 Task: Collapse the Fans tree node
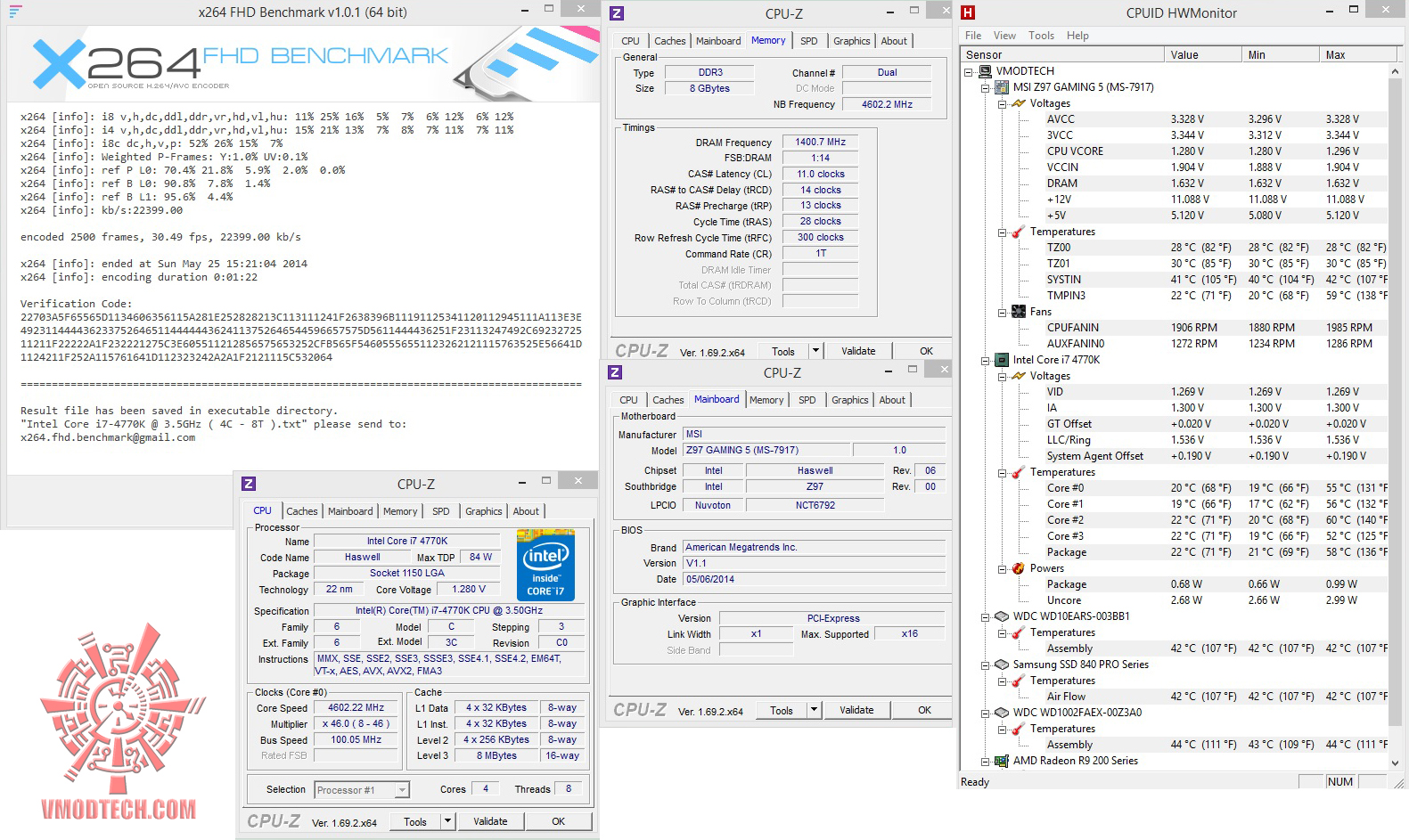(x=1002, y=313)
